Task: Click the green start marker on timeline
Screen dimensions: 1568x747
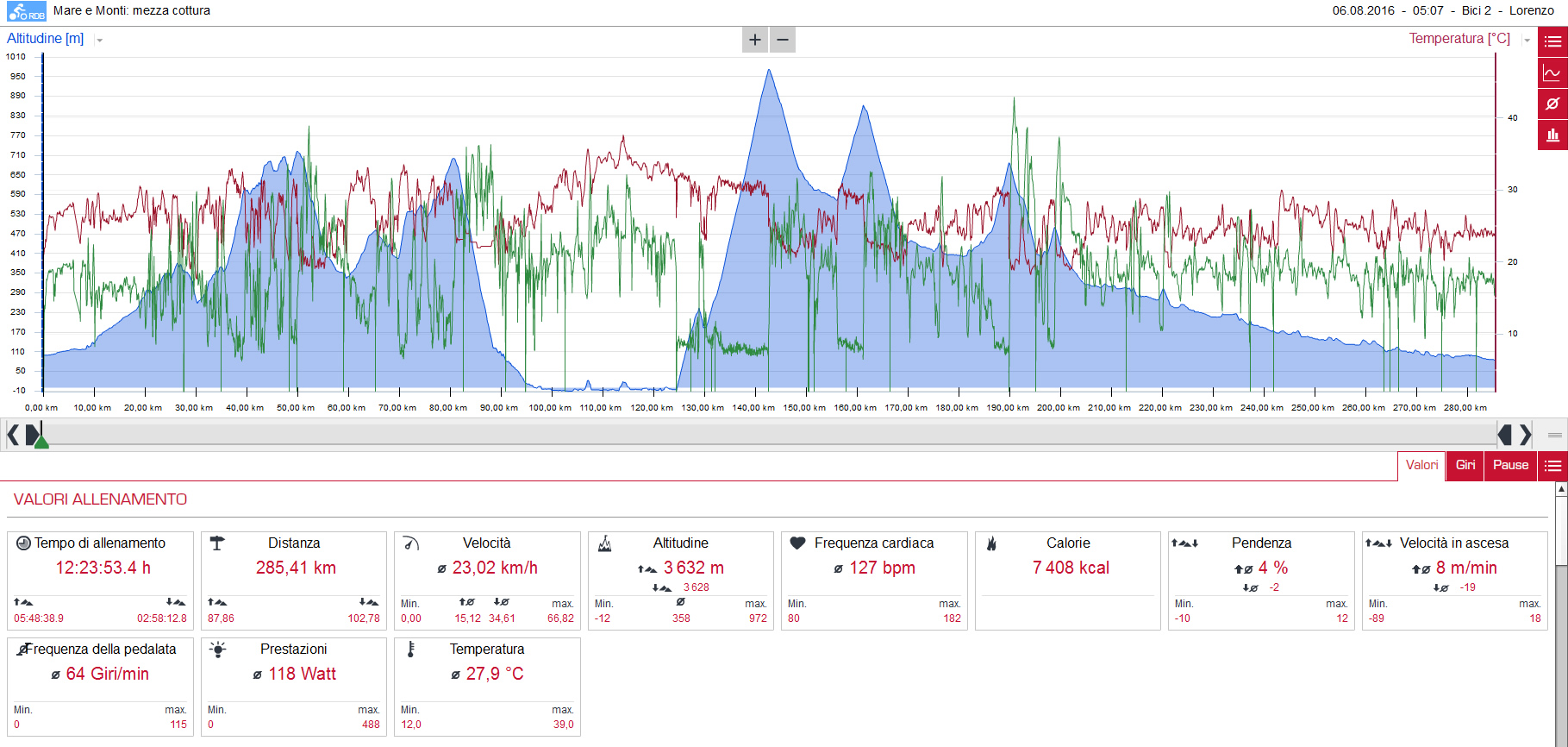Action: (41, 442)
